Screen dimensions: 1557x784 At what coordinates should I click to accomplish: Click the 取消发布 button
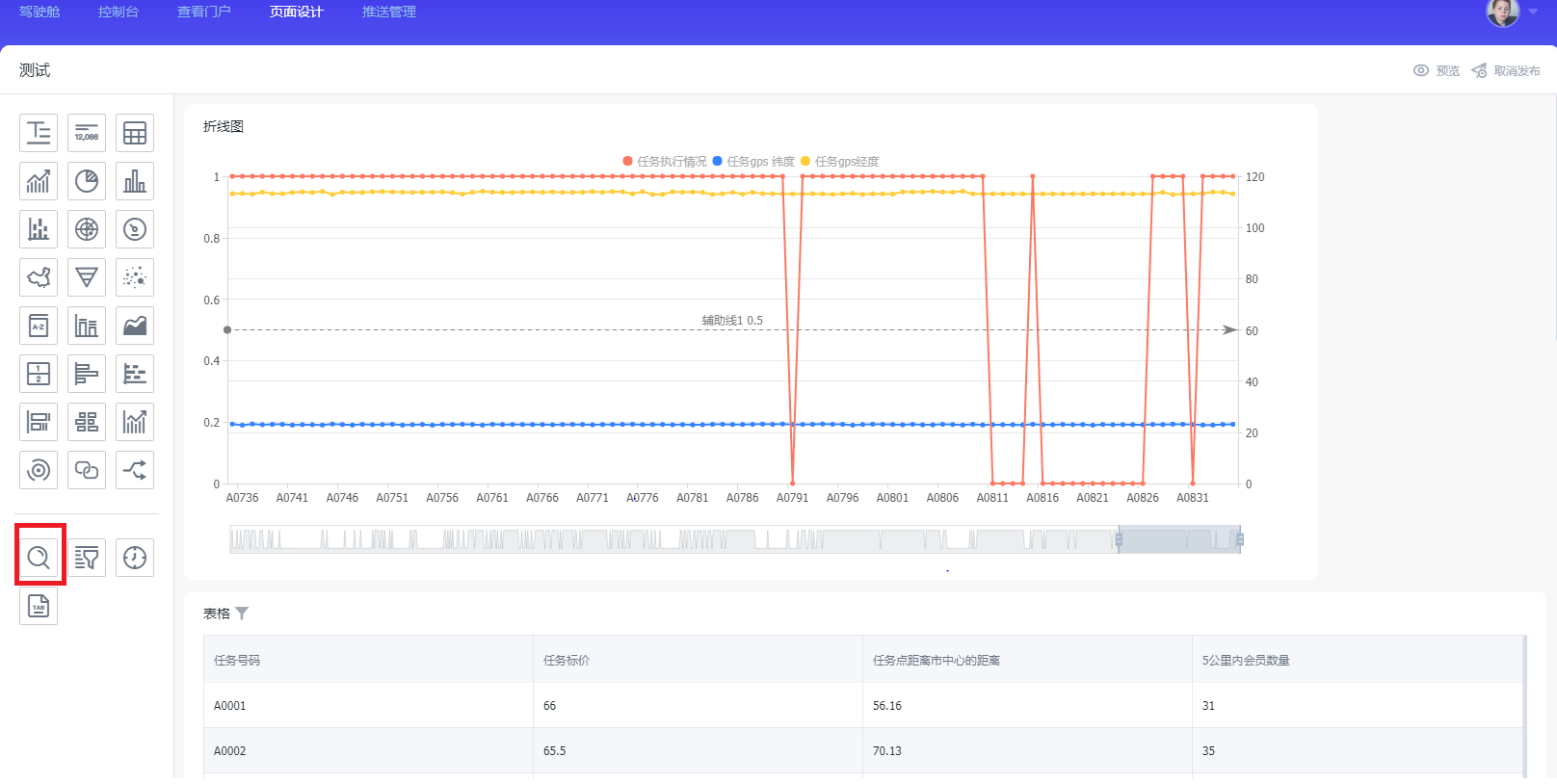pyautogui.click(x=1506, y=70)
